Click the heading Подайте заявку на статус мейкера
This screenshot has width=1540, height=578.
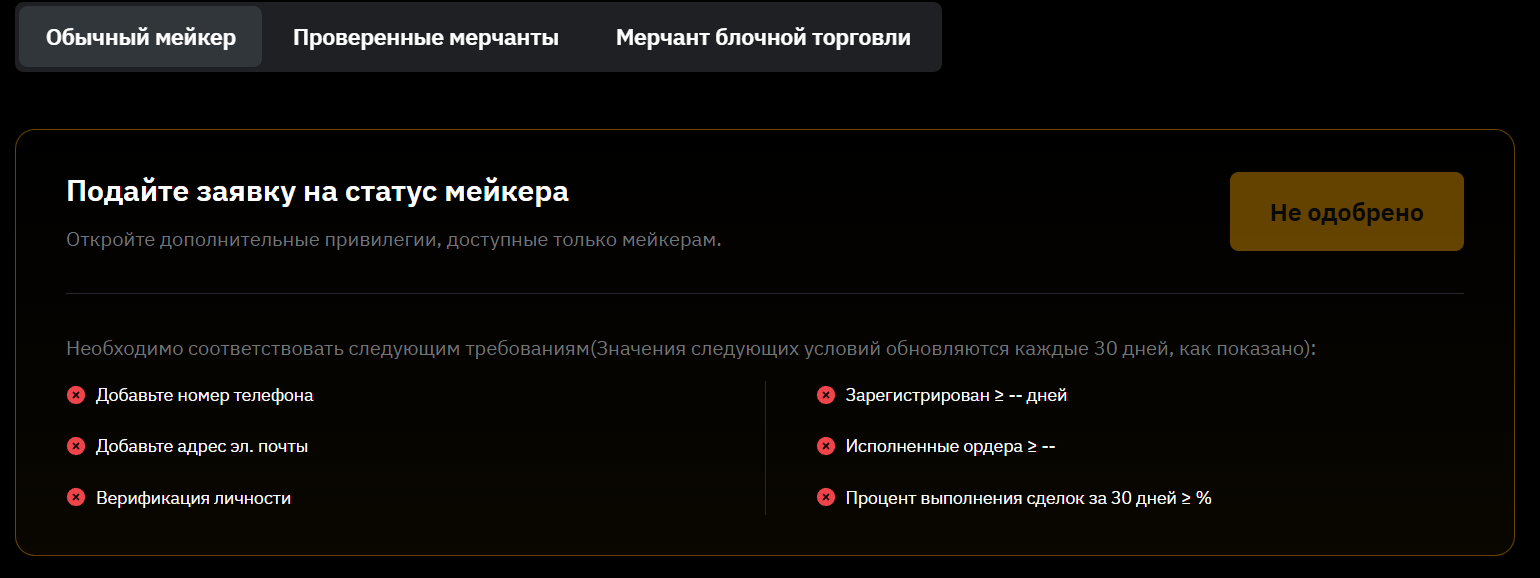[318, 192]
